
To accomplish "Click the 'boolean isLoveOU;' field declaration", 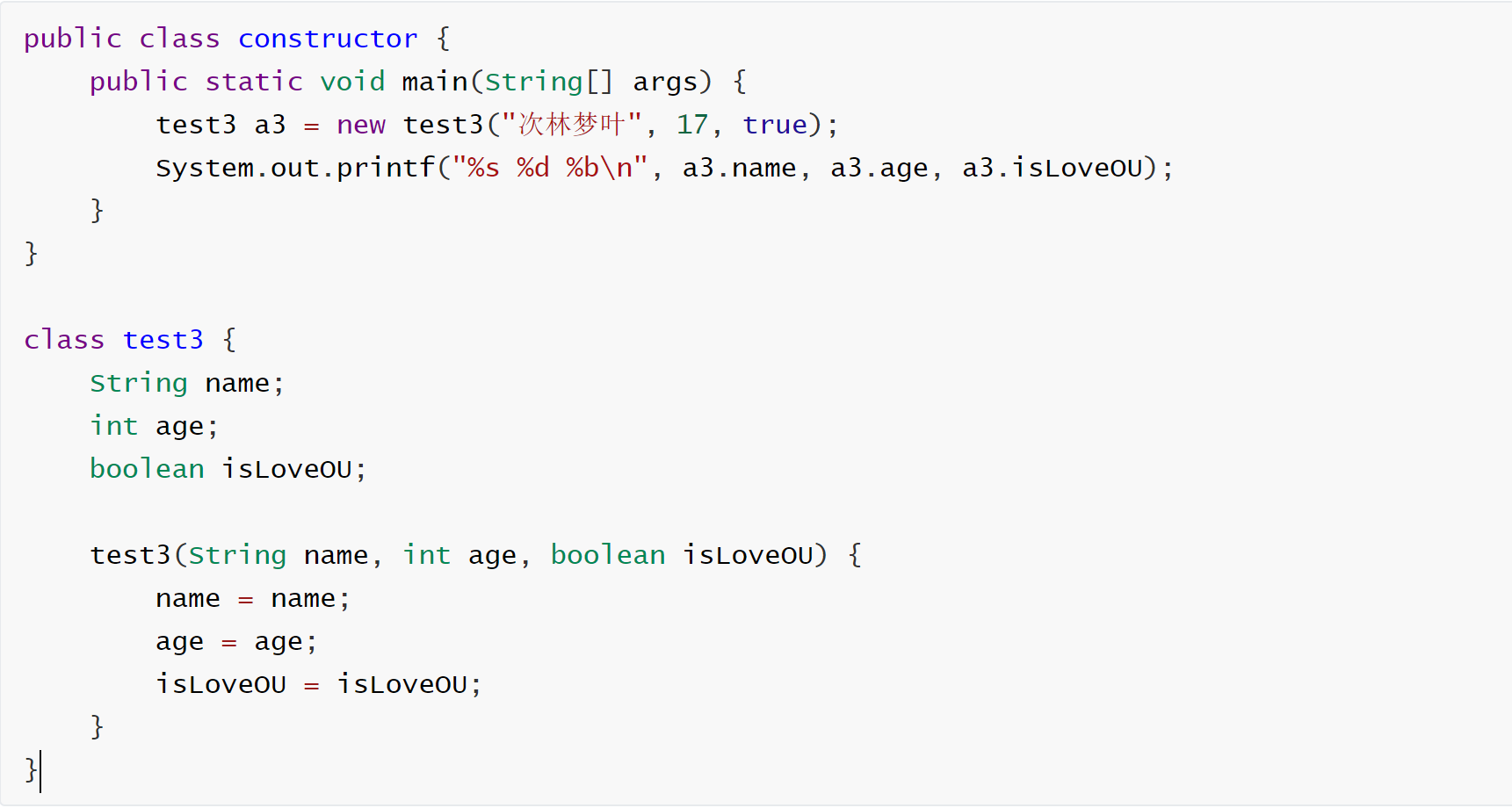I will click(x=228, y=469).
